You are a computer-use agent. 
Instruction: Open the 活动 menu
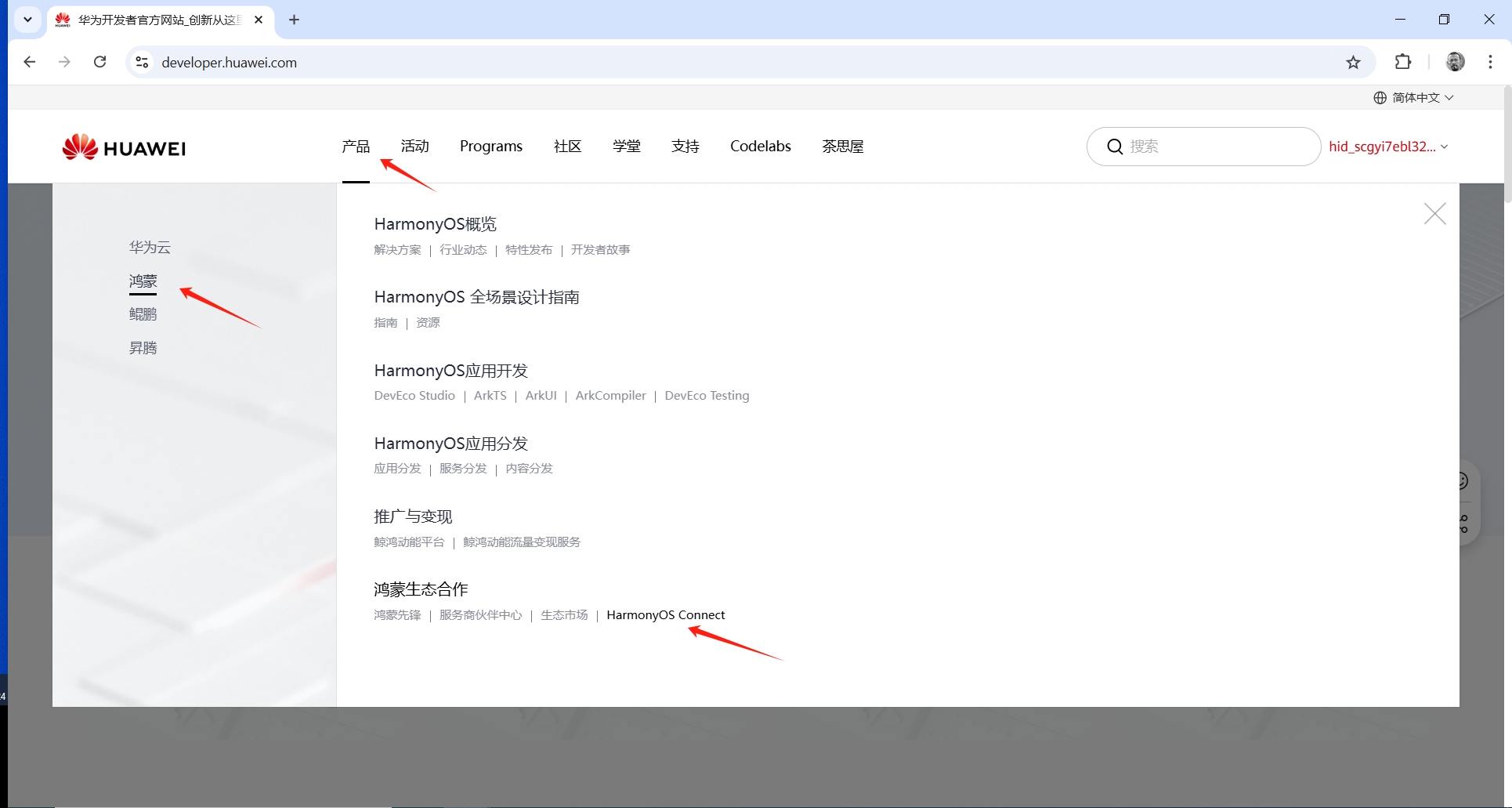(x=415, y=147)
